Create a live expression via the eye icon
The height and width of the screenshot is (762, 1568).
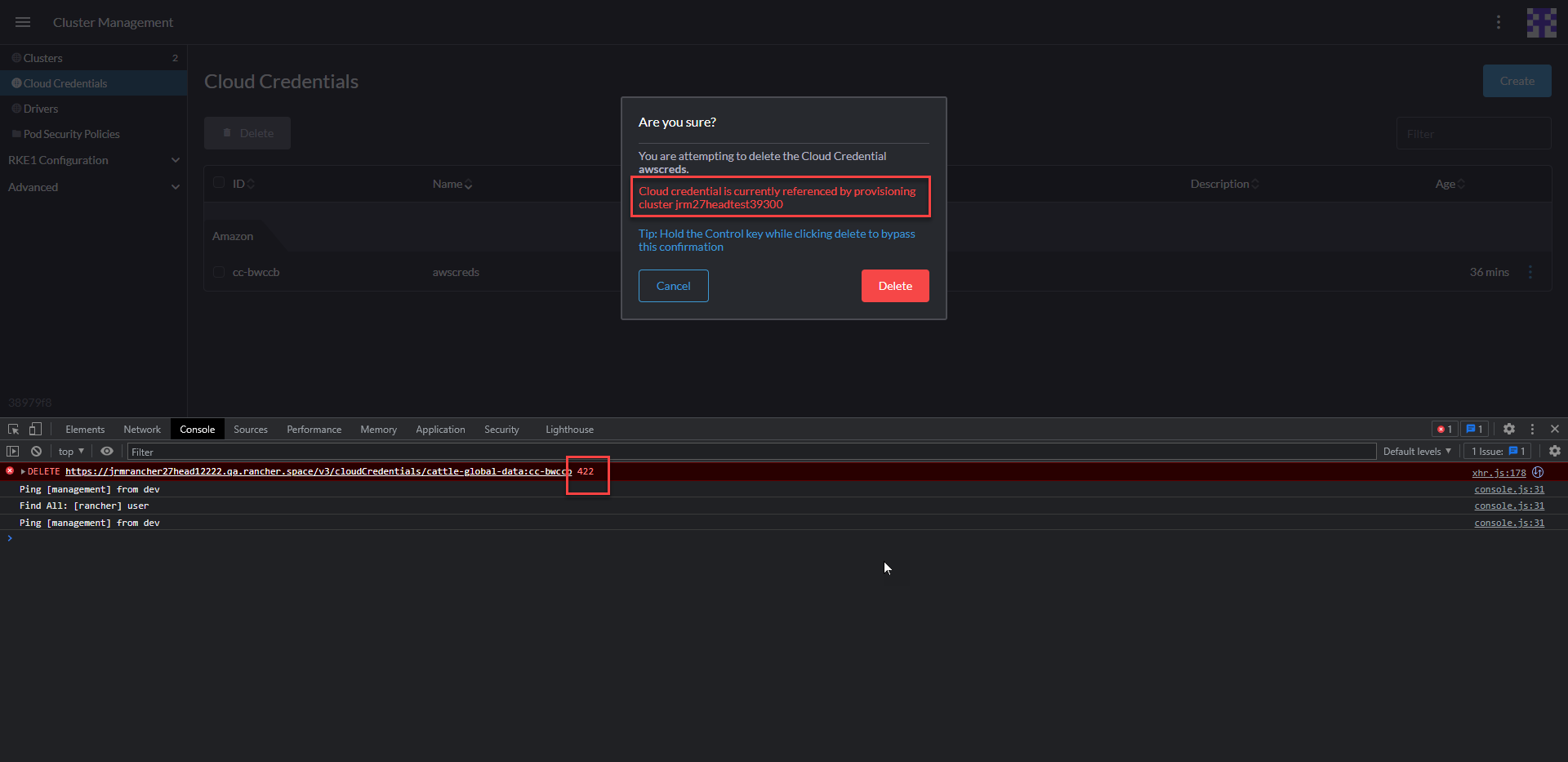pyautogui.click(x=107, y=451)
